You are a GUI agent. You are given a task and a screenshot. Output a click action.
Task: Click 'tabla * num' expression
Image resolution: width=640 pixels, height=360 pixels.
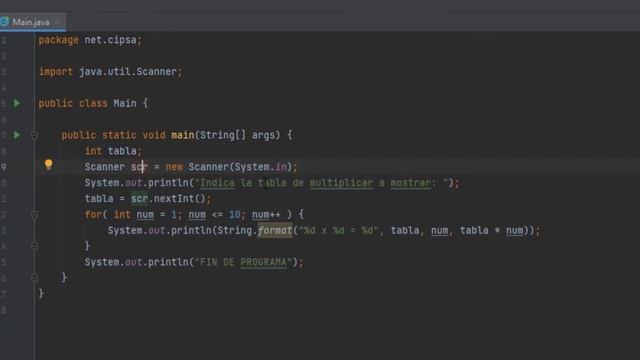[x=491, y=231]
